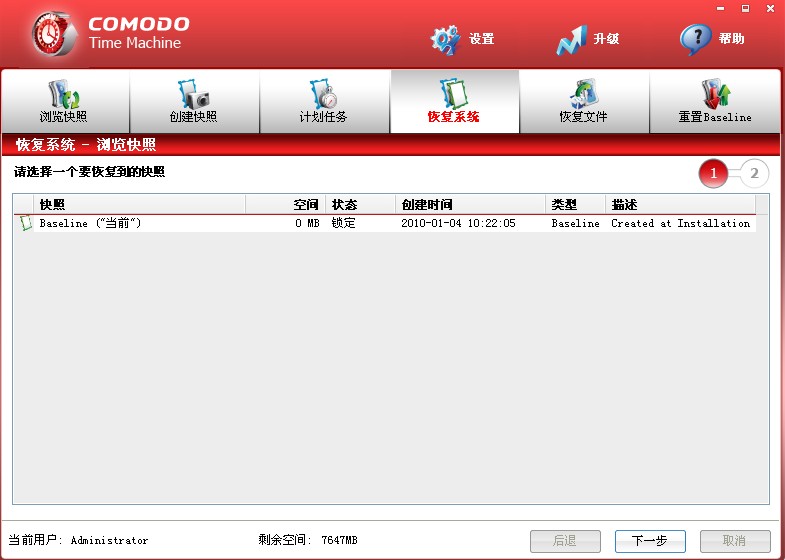Sort by the 创建时间 column header
Screen dimensions: 785x560
(x=471, y=204)
